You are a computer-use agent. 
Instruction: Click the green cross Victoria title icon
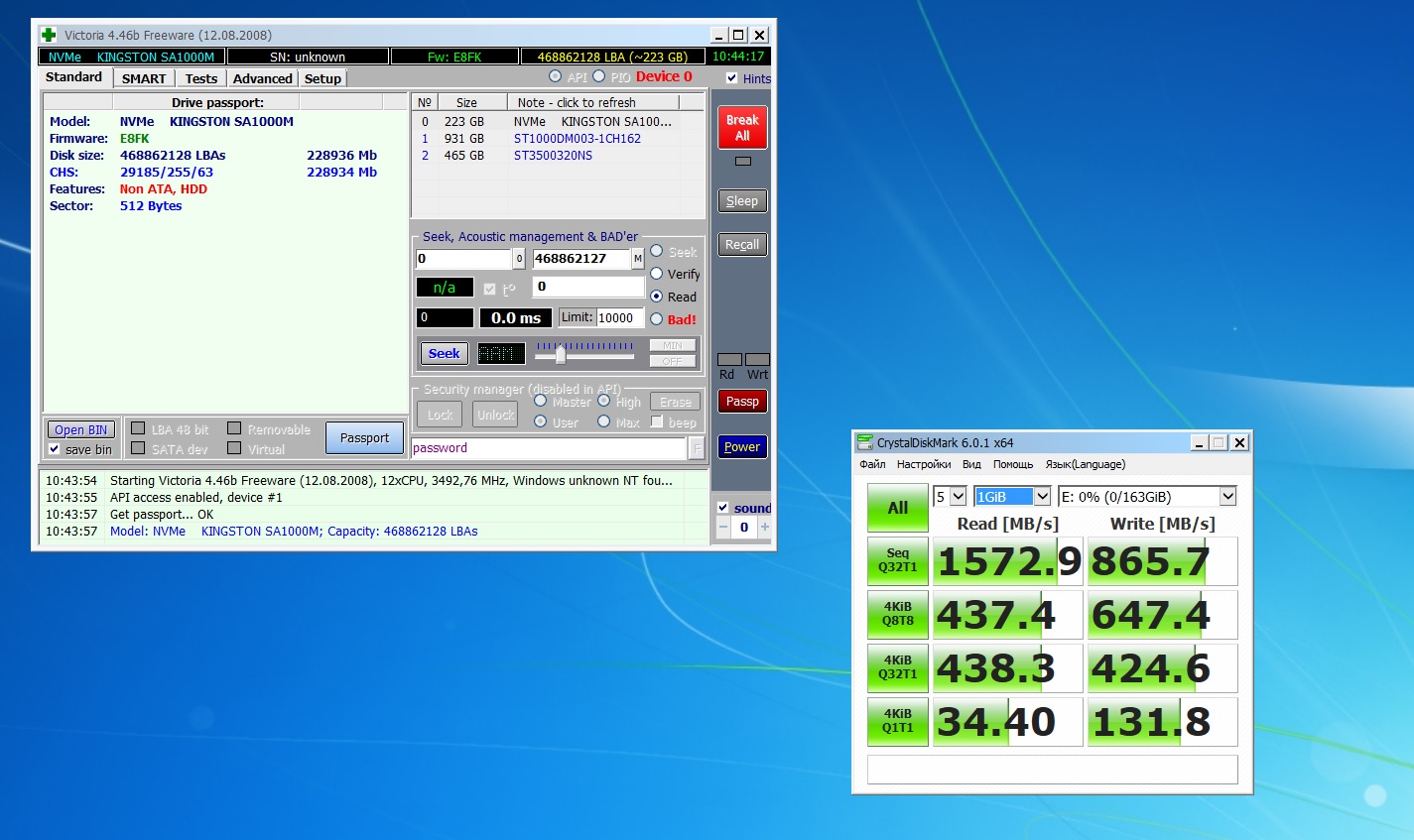point(49,35)
